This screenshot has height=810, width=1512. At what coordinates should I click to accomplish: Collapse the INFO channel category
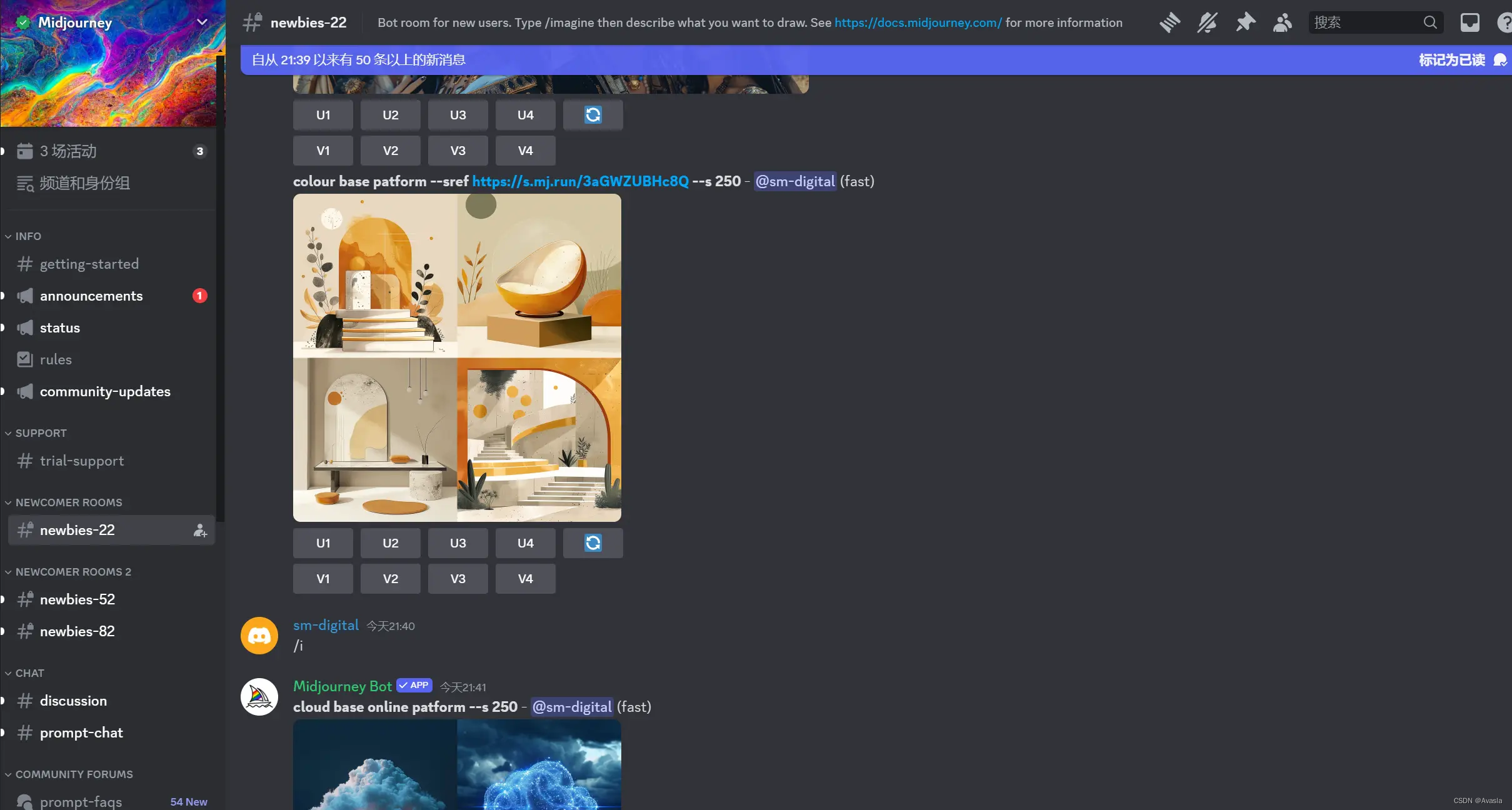click(28, 236)
